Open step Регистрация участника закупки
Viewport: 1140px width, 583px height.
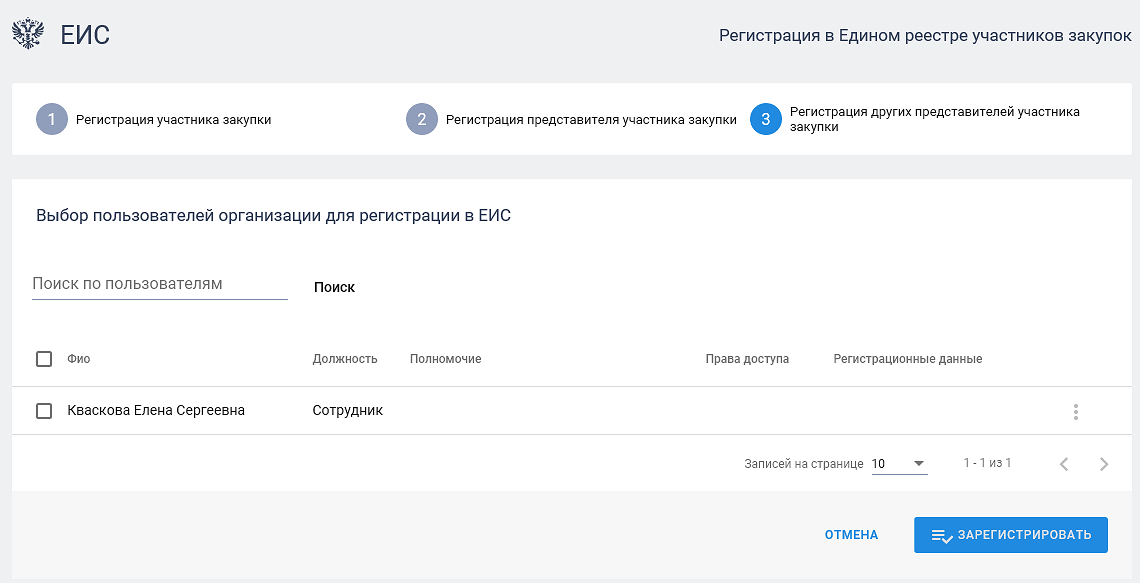(x=174, y=120)
